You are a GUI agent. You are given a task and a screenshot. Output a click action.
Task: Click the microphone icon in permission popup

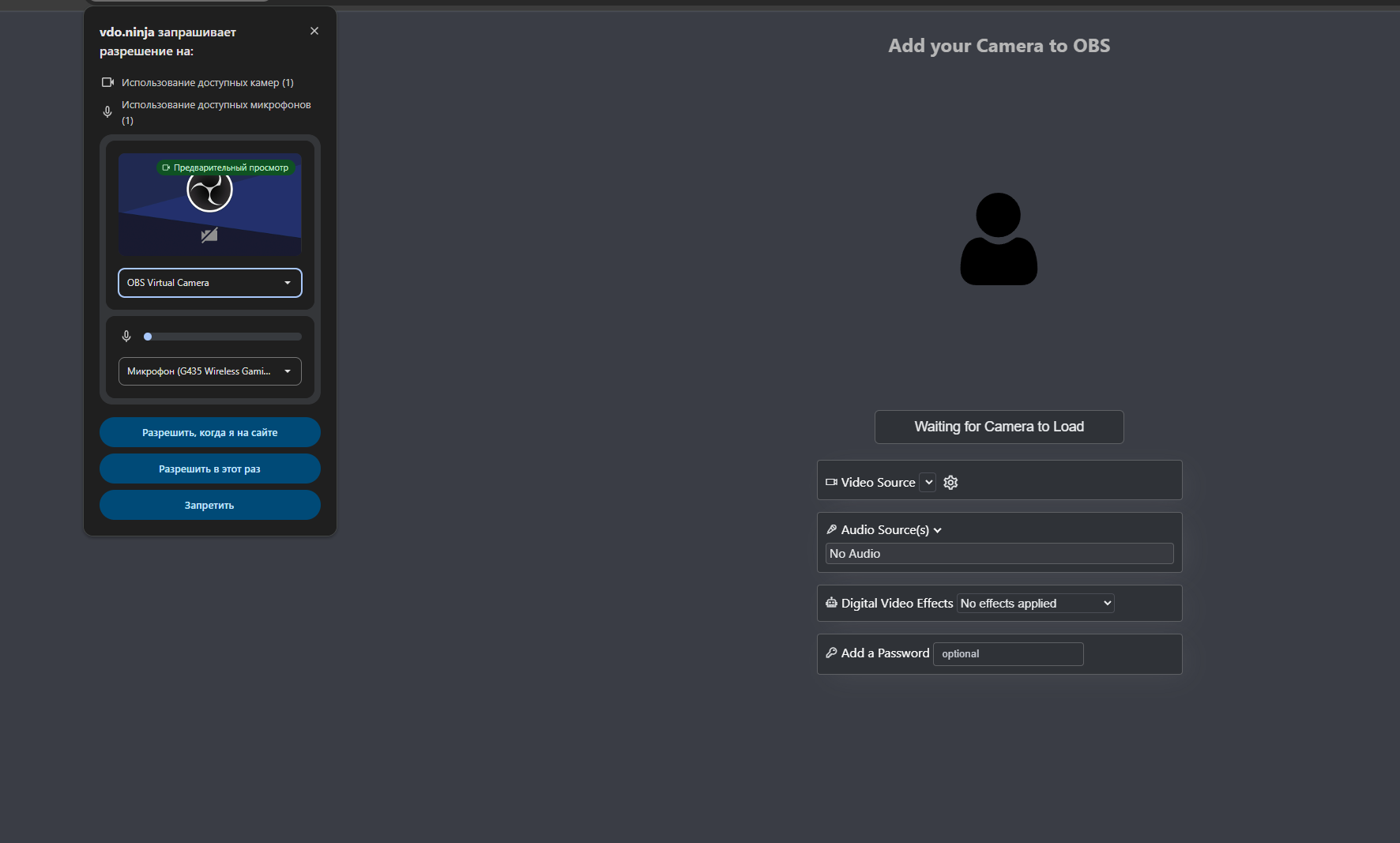click(x=126, y=337)
